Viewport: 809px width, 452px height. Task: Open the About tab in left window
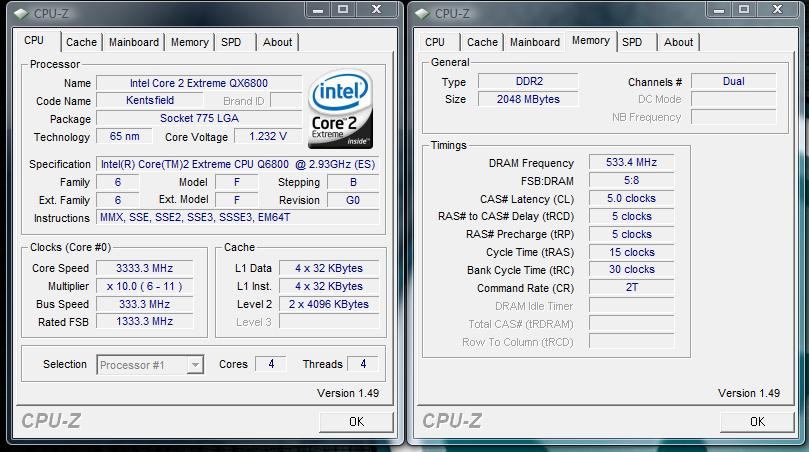[x=278, y=42]
